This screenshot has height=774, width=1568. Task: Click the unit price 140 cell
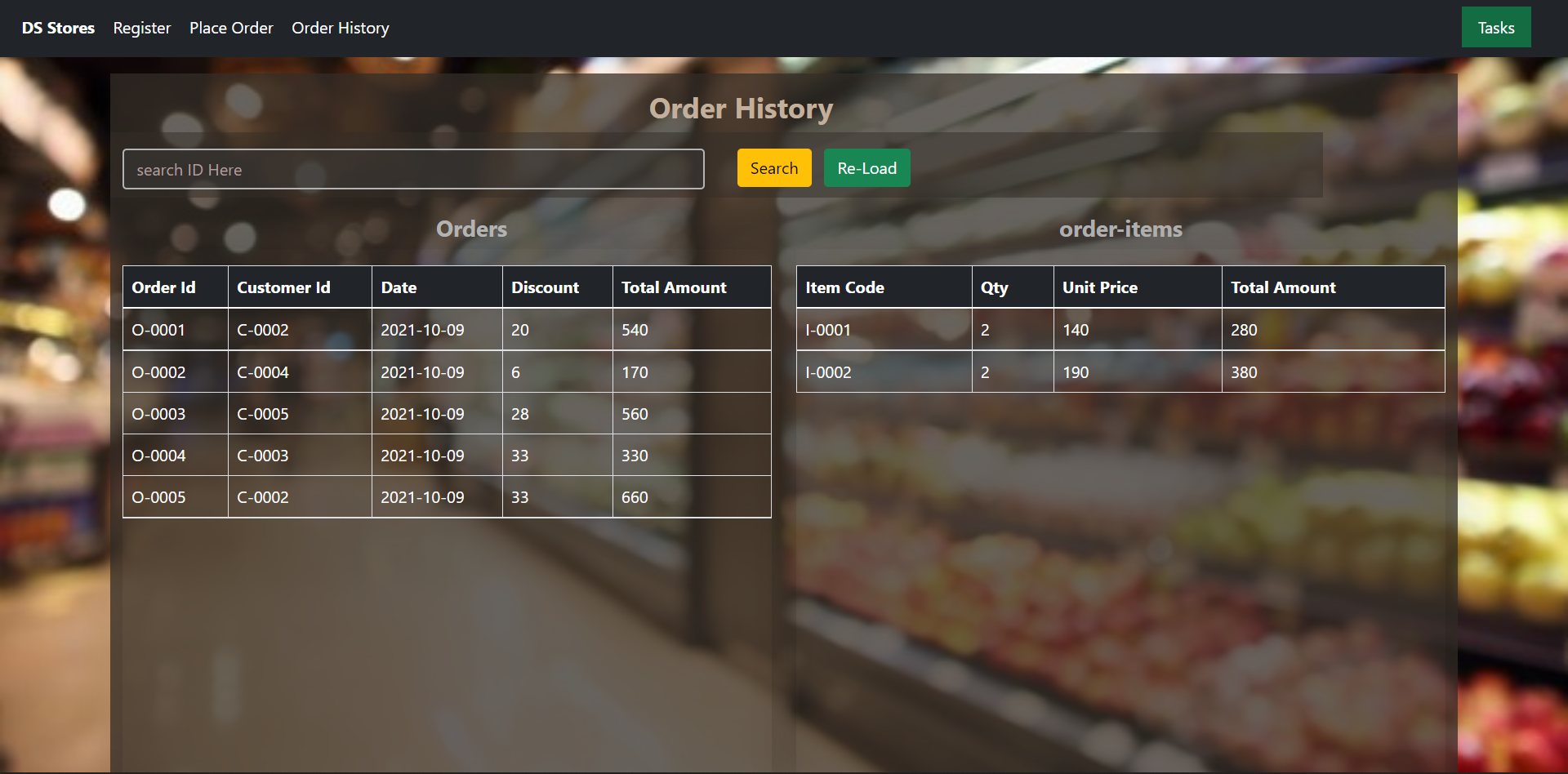[1138, 330]
